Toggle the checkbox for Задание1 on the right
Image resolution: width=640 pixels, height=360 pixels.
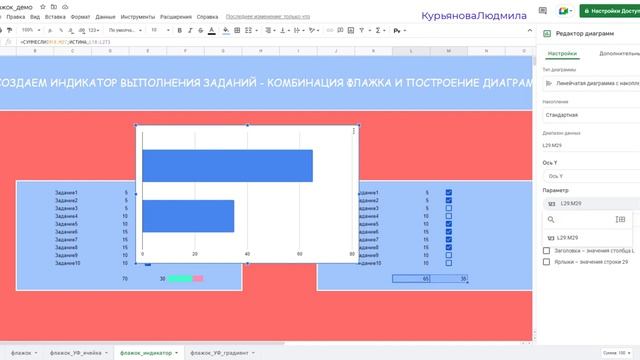pos(449,192)
